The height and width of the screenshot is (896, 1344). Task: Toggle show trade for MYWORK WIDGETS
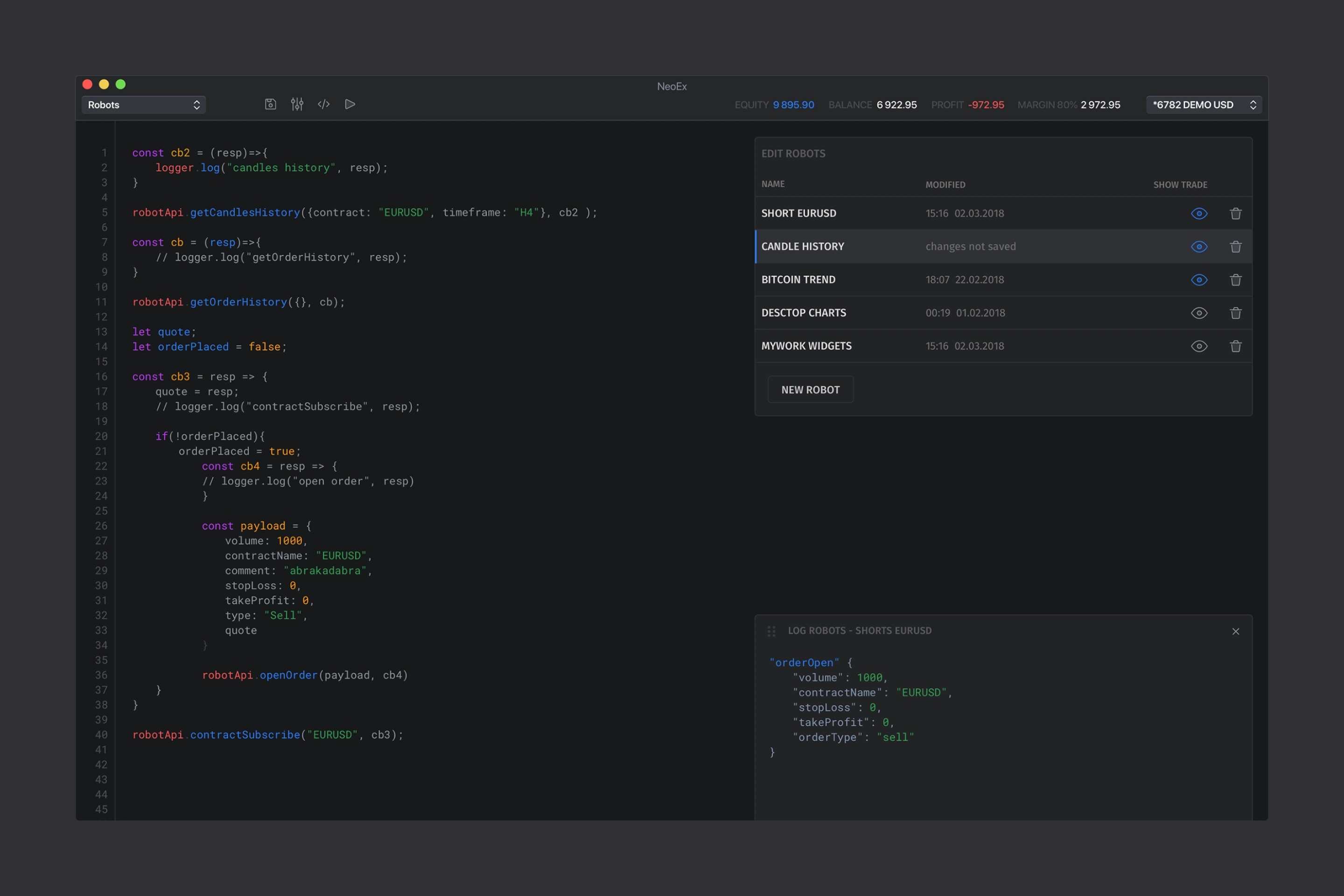tap(1199, 346)
